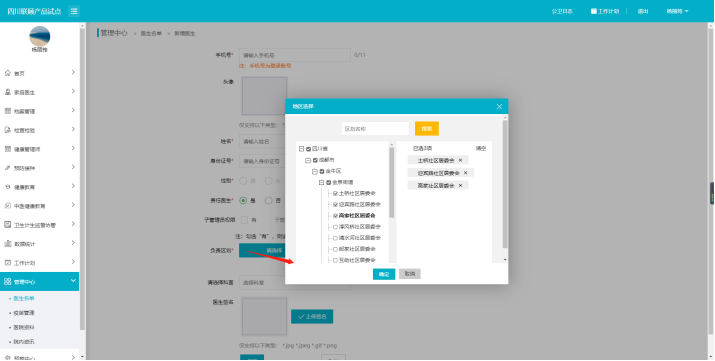This screenshot has width=715, height=361.
Task: Open 疫苗管理 submenu item
Action: pyautogui.click(x=24, y=313)
